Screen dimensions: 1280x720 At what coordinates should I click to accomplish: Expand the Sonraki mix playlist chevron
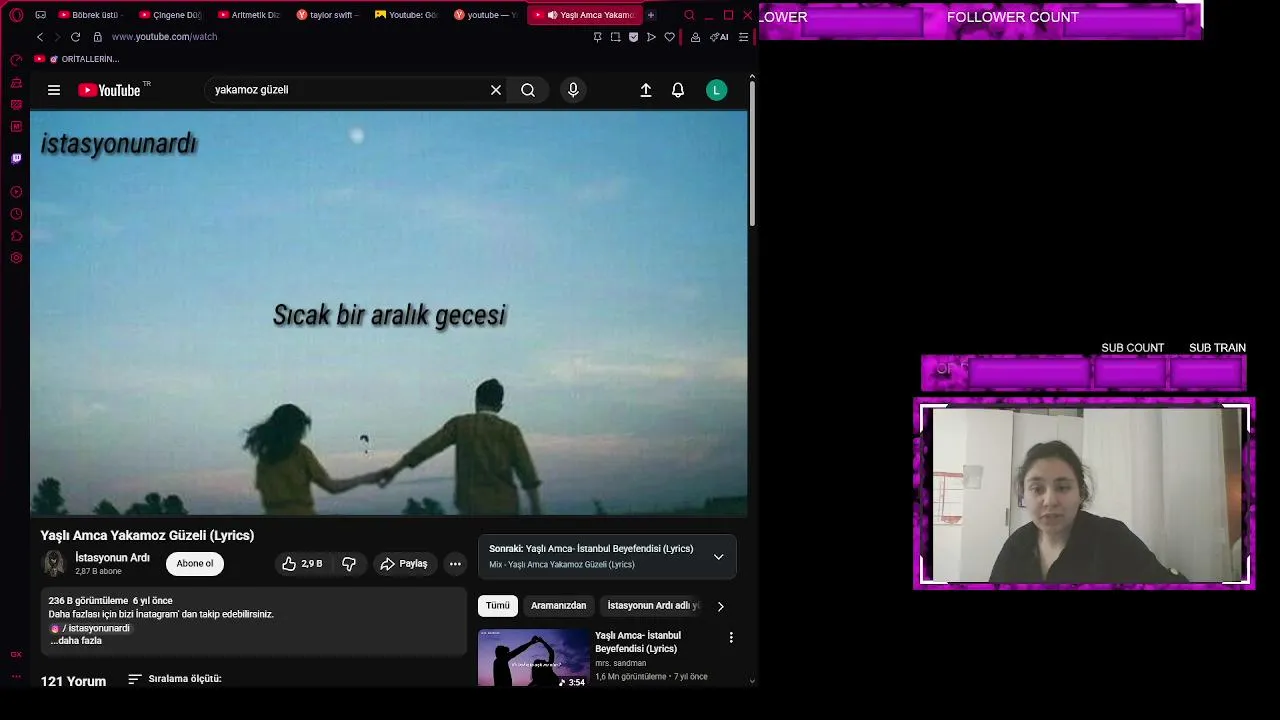click(718, 557)
